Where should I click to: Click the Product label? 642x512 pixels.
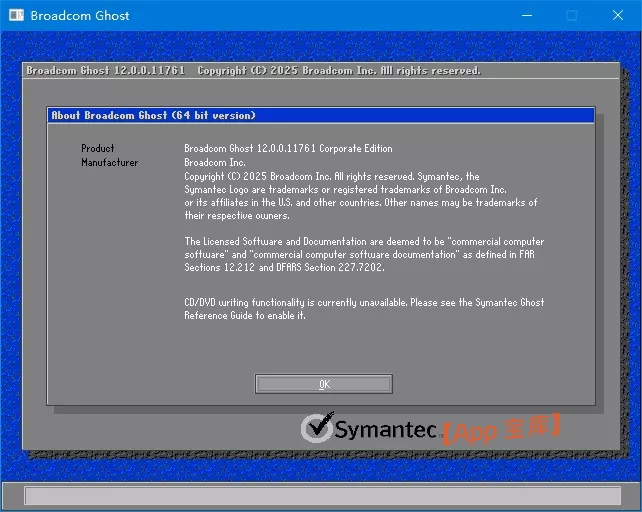[98, 148]
